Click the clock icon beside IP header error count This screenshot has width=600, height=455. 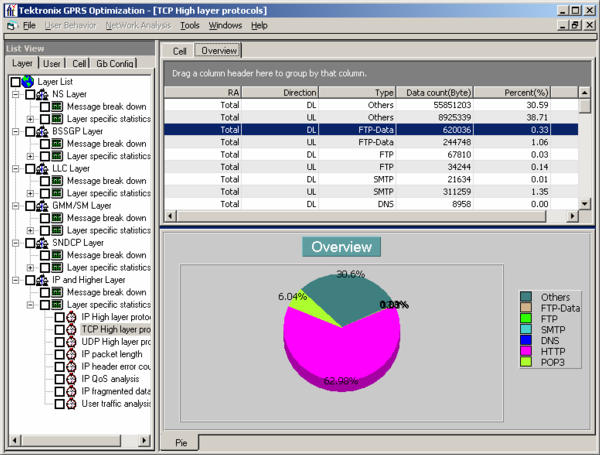[x=72, y=366]
